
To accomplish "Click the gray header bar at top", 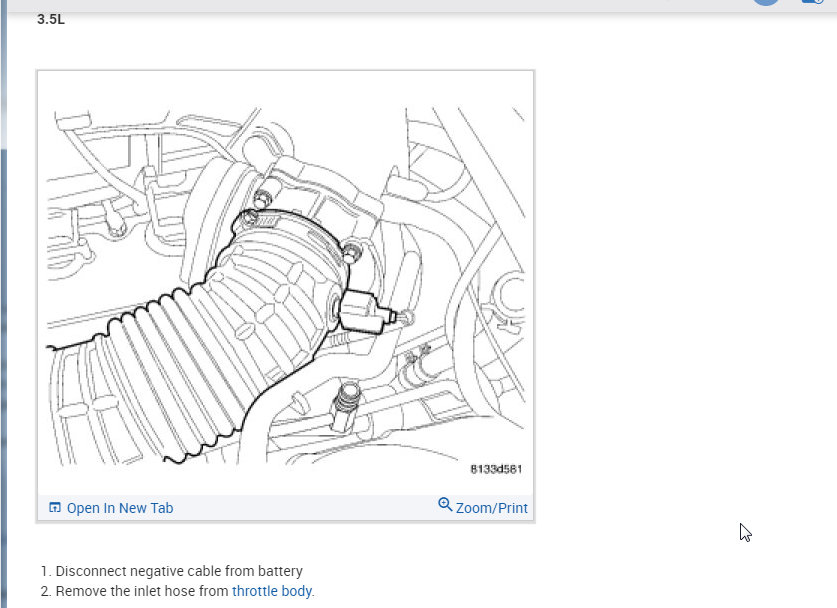I will pos(374,5).
